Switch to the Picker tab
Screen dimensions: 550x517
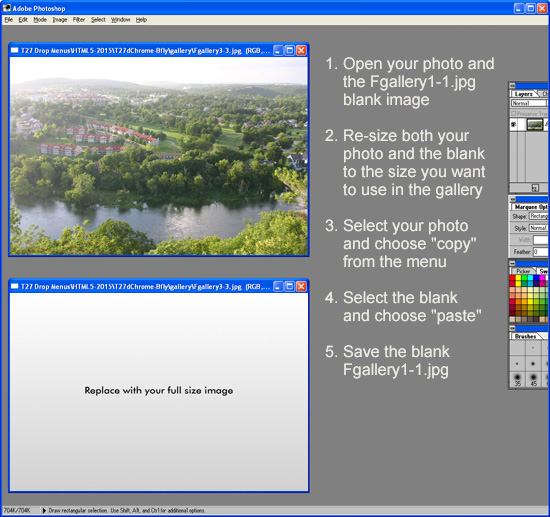523,271
